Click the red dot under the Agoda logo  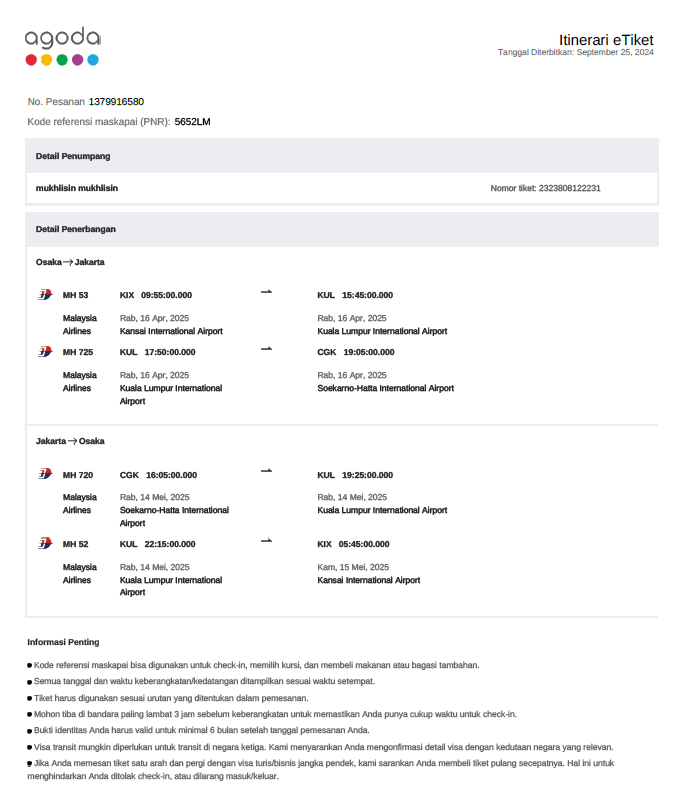[31, 60]
